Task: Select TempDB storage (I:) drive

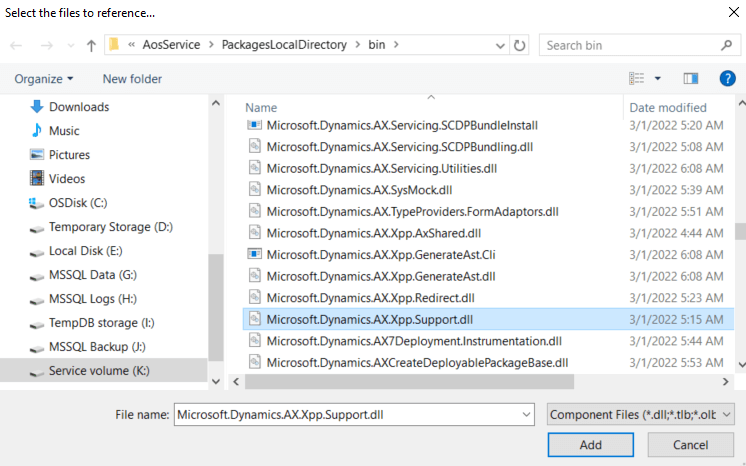Action: point(102,323)
